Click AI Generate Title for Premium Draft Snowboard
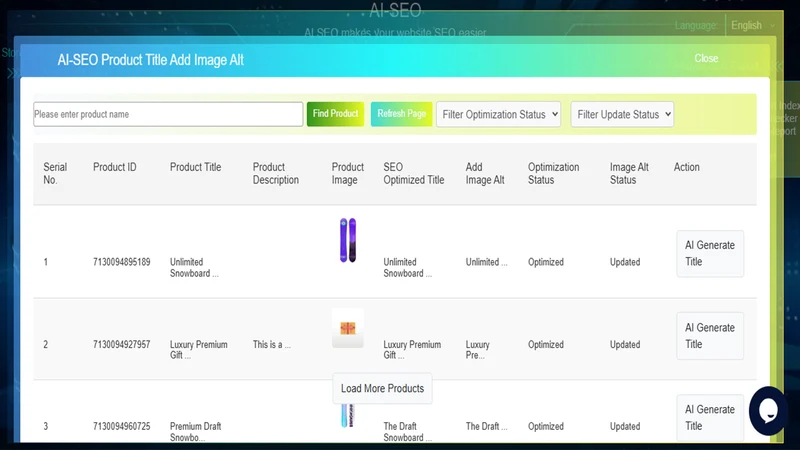800x450 pixels. tap(710, 417)
